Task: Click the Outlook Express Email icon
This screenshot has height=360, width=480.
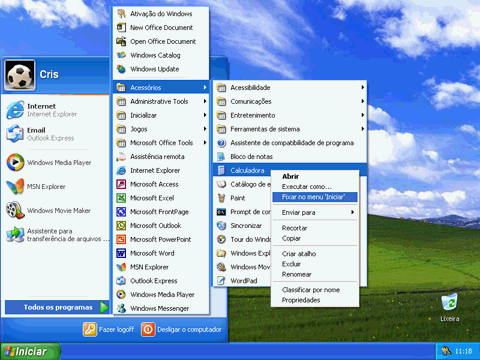Action: pyautogui.click(x=15, y=134)
